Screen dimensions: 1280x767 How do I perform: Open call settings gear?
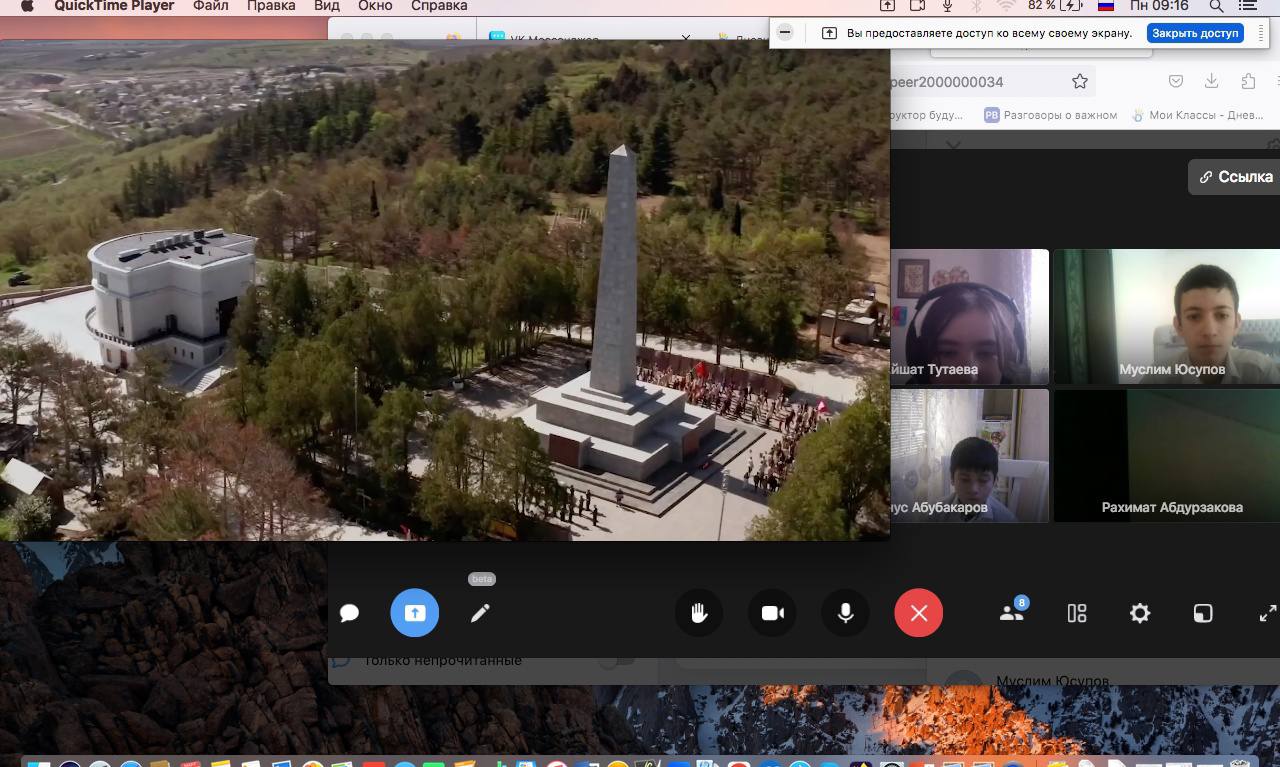click(1139, 613)
